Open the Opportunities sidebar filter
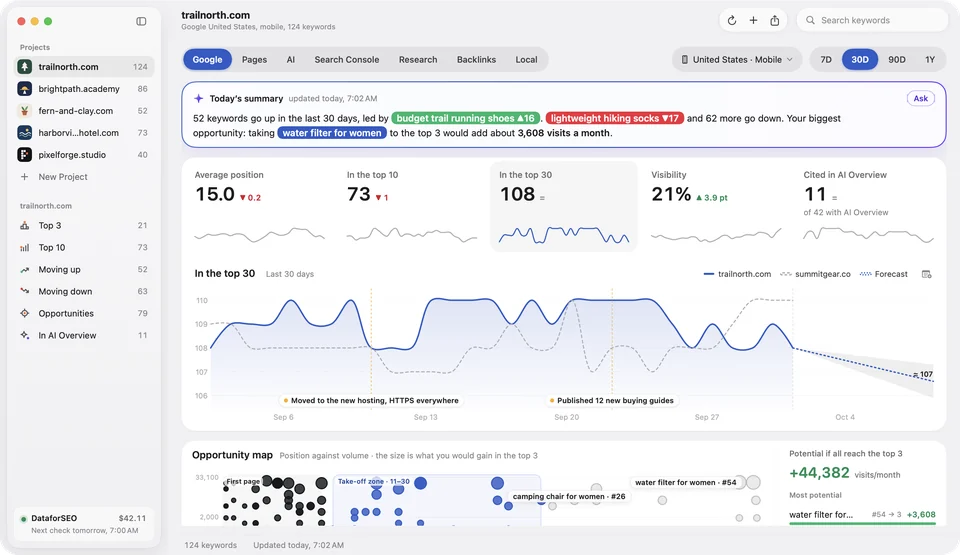 pyautogui.click(x=84, y=313)
